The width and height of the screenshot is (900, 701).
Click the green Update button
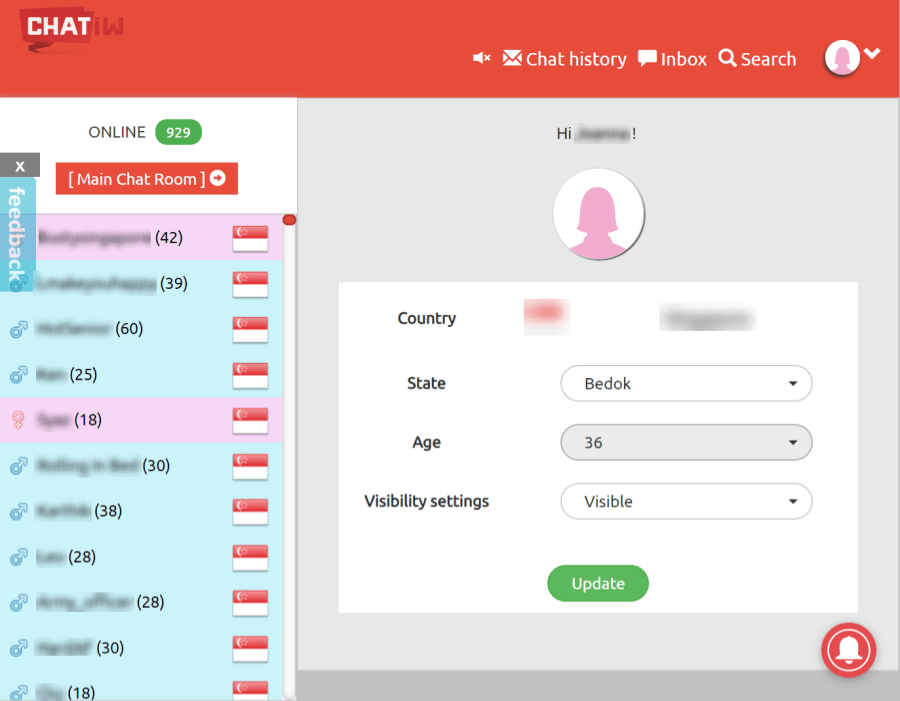pyautogui.click(x=597, y=584)
